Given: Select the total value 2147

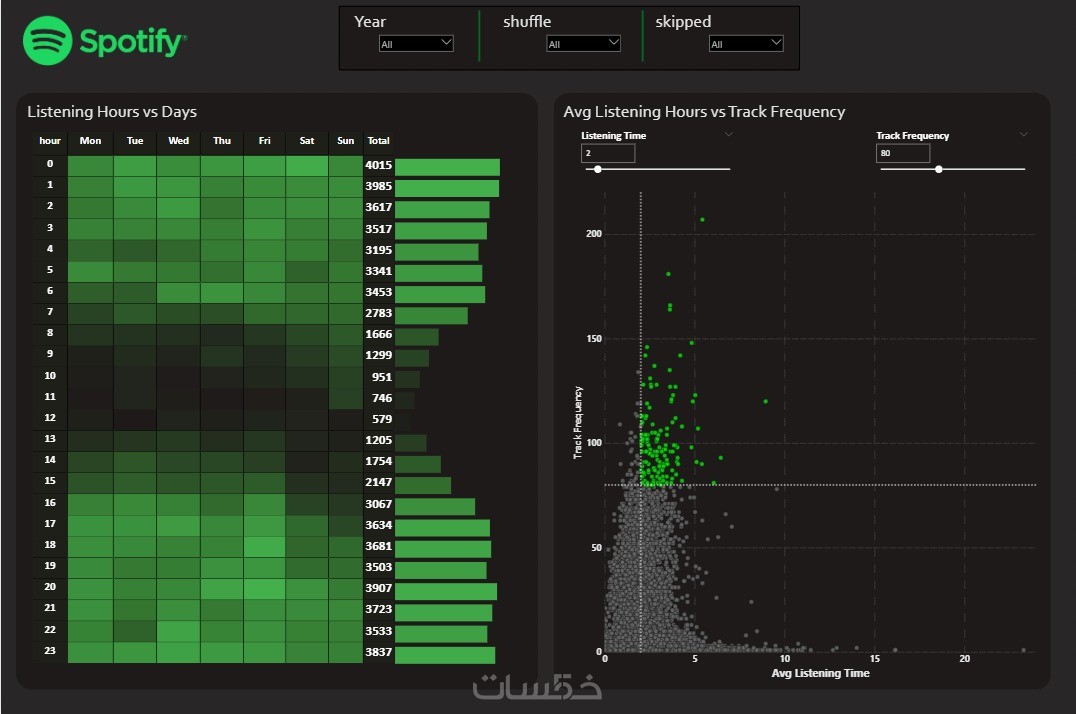Looking at the screenshot, I should click(x=378, y=483).
